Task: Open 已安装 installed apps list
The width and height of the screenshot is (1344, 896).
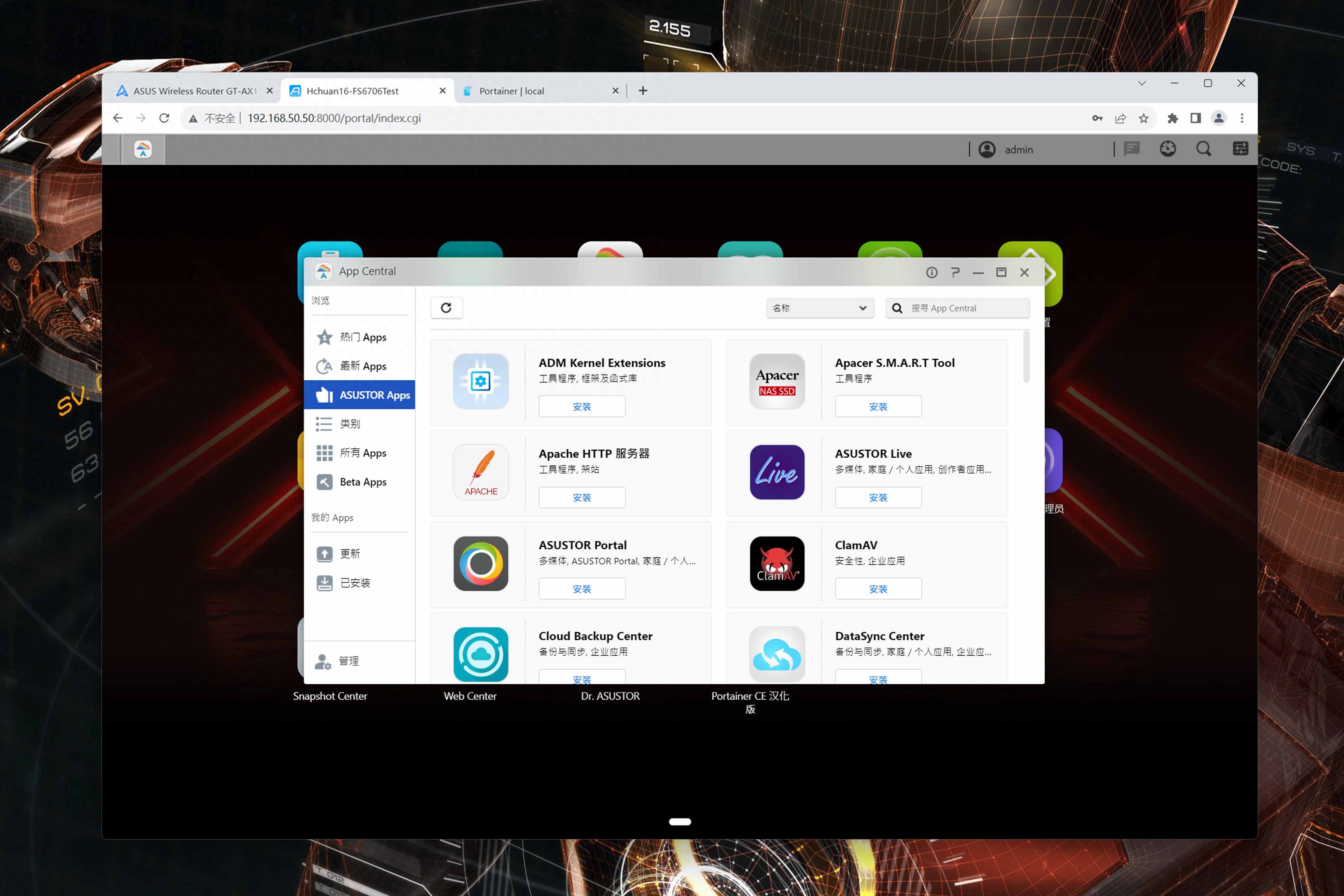Action: pos(360,583)
